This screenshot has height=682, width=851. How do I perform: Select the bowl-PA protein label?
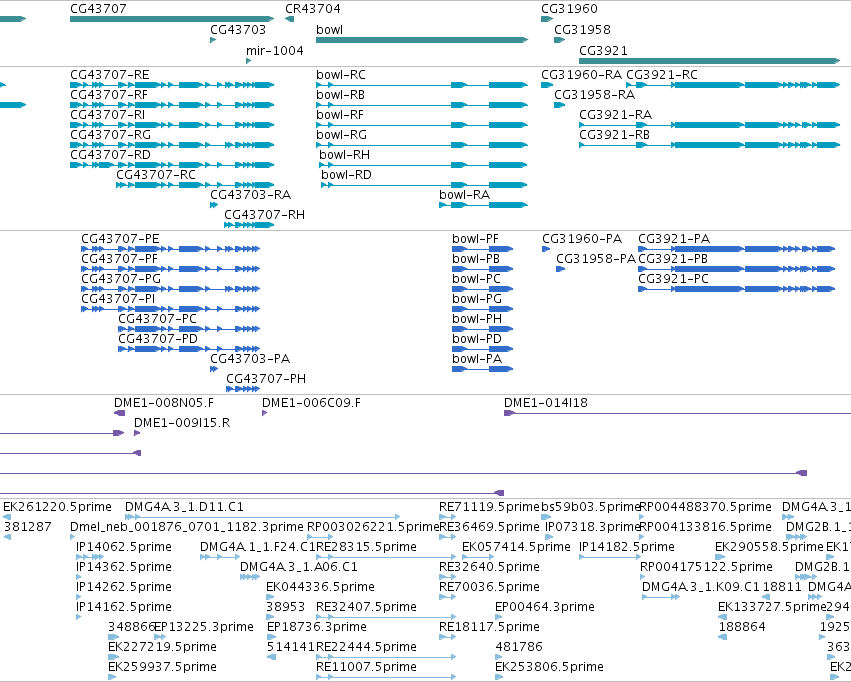[477, 360]
